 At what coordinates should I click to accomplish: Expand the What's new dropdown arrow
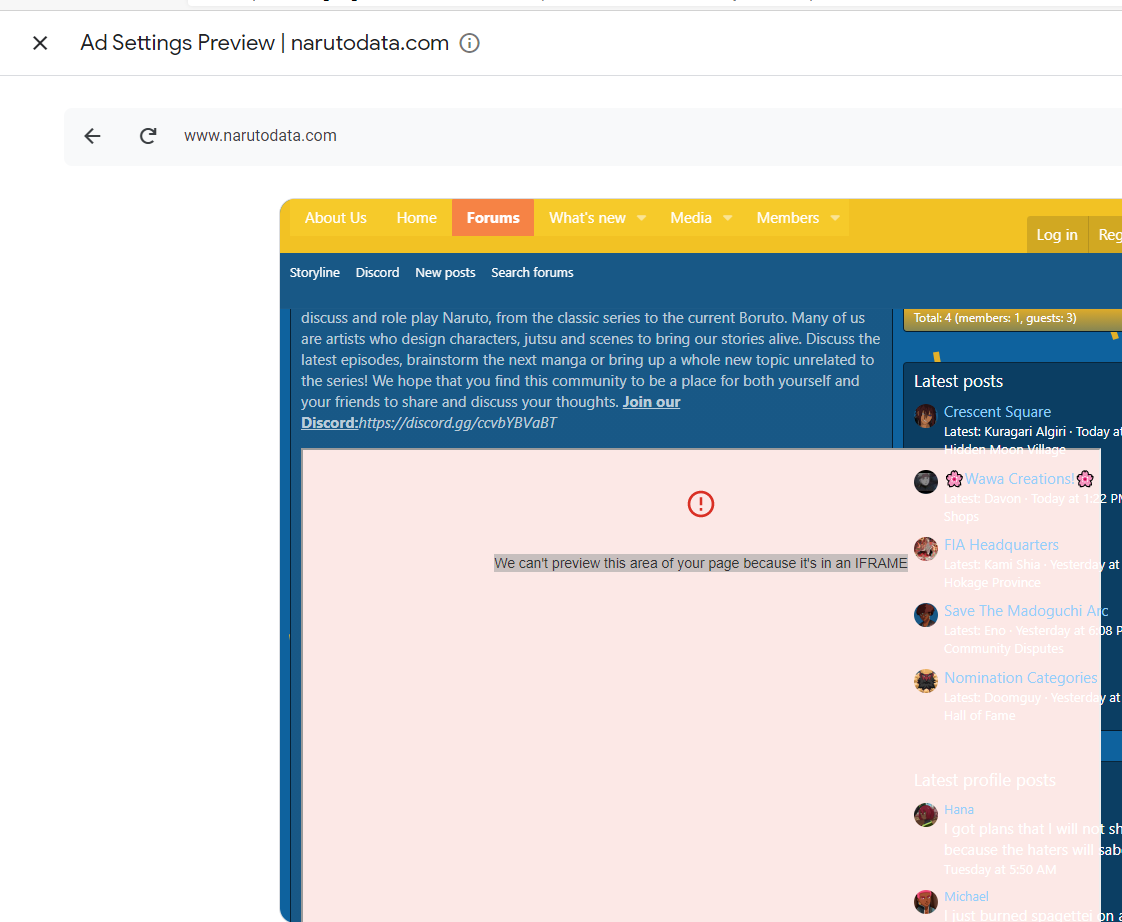[x=641, y=218]
